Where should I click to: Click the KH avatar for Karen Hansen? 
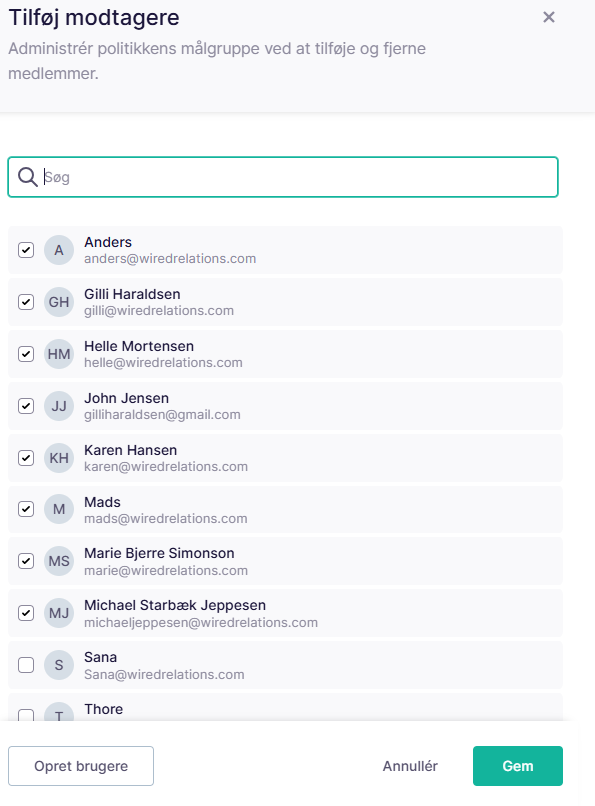(x=59, y=458)
